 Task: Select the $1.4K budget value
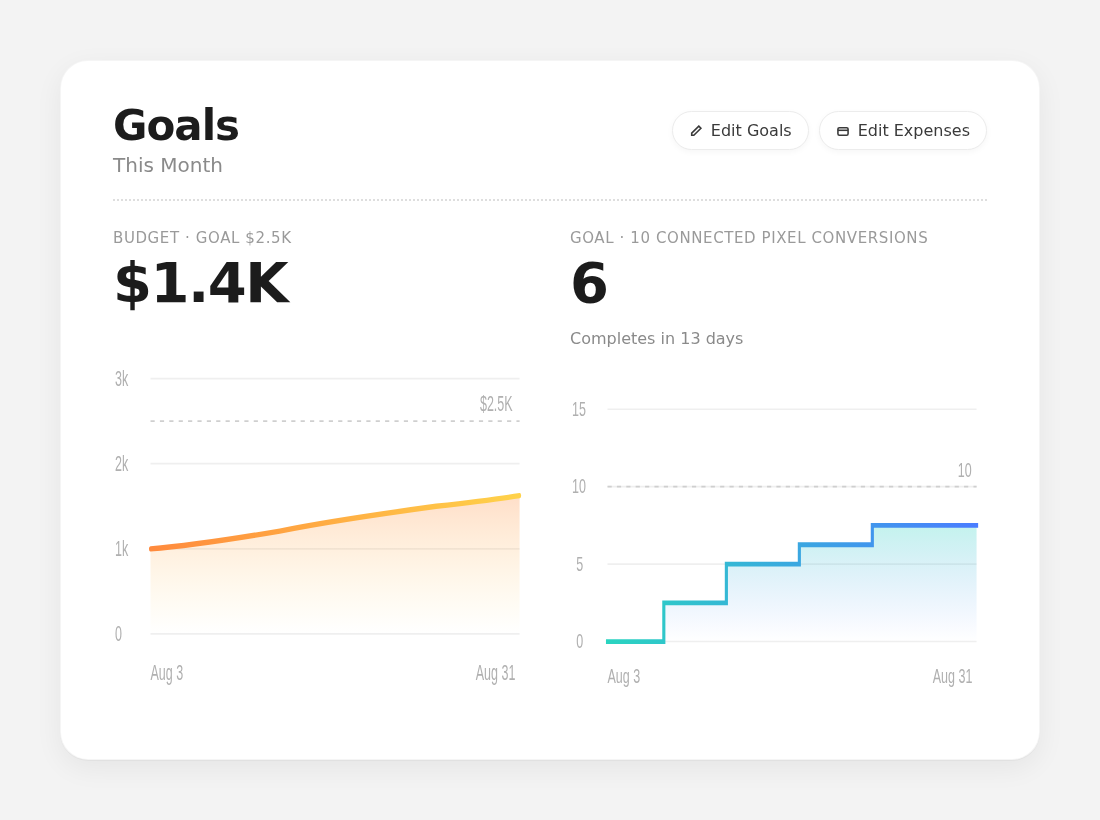(202, 283)
